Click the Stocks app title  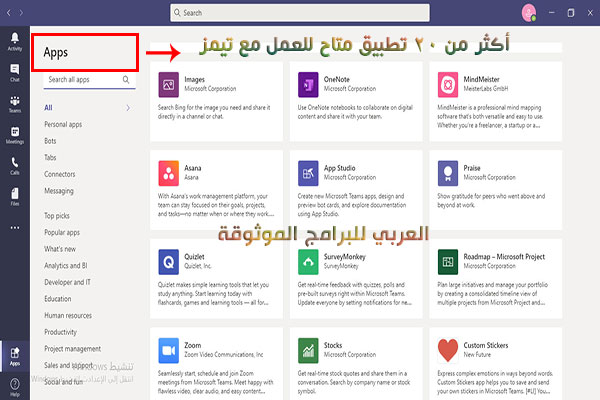[x=333, y=345]
